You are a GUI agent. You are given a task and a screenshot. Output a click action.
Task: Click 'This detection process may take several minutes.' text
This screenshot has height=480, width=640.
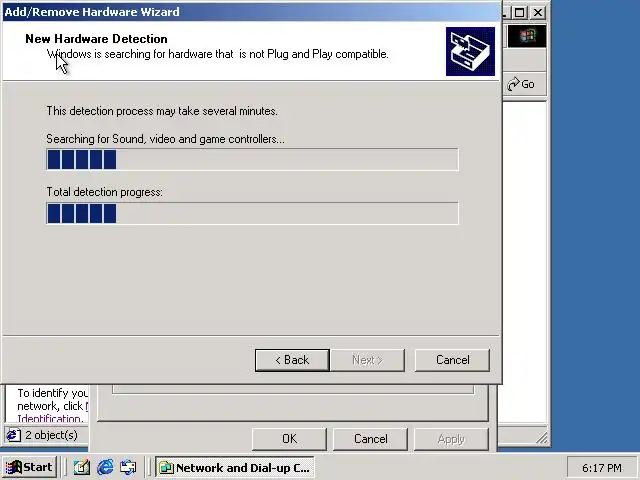(162, 111)
